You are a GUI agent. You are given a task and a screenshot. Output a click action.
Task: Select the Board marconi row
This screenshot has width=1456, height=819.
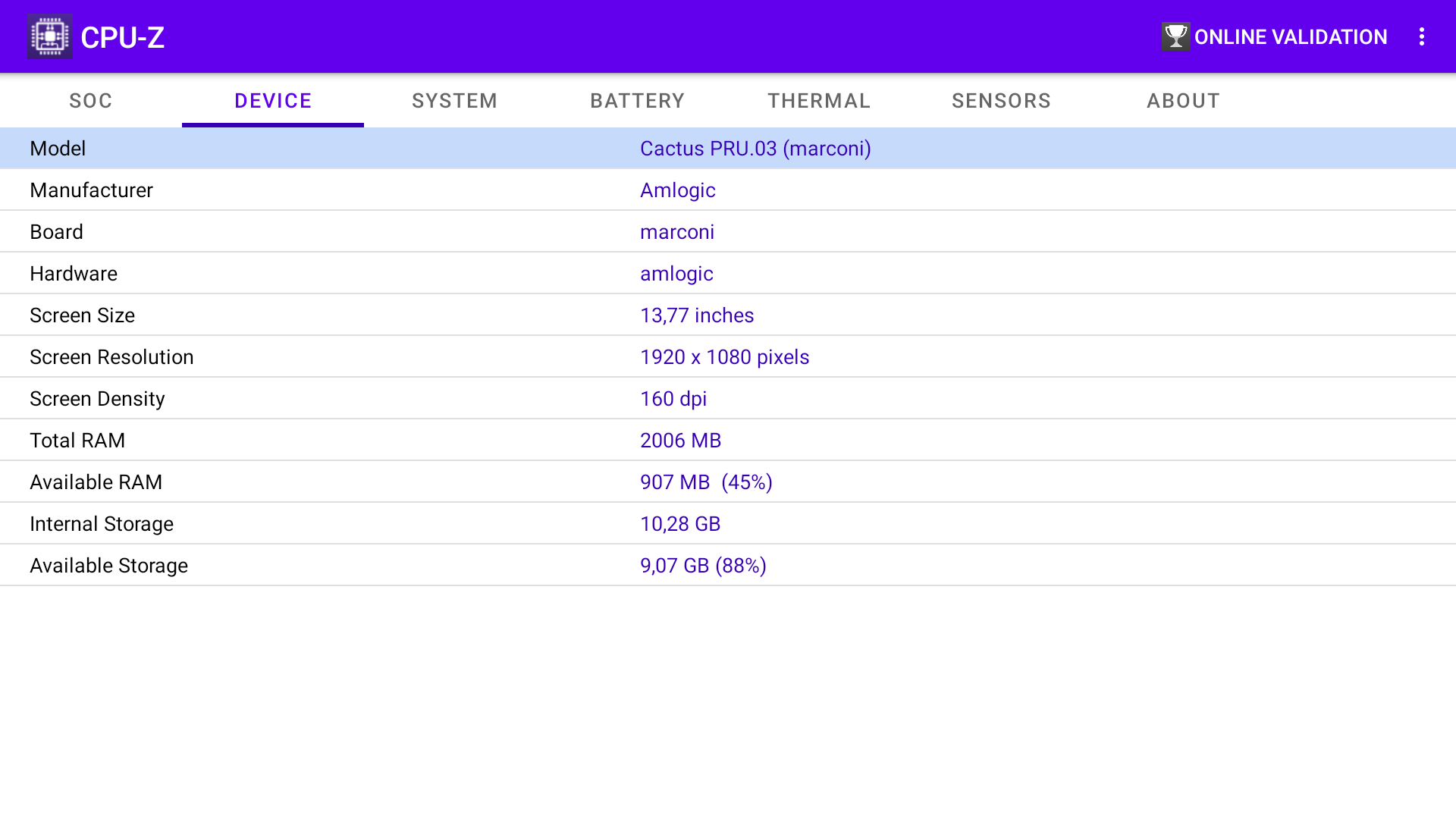728,232
